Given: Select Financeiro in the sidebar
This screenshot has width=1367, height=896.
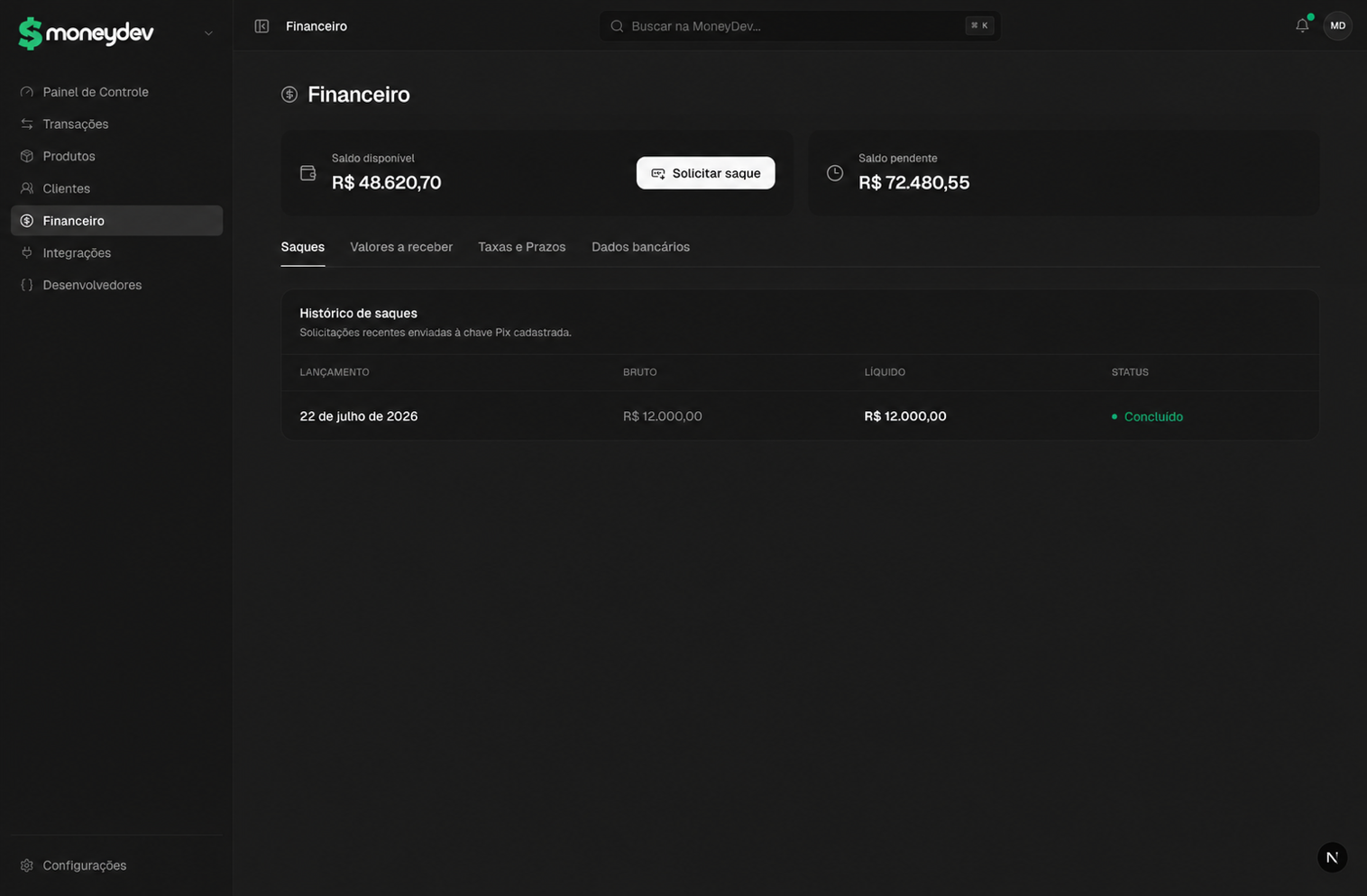Looking at the screenshot, I should 116,221.
